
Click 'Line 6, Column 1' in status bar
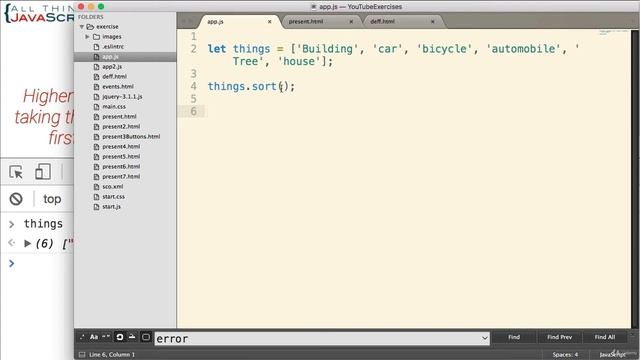[x=112, y=354]
